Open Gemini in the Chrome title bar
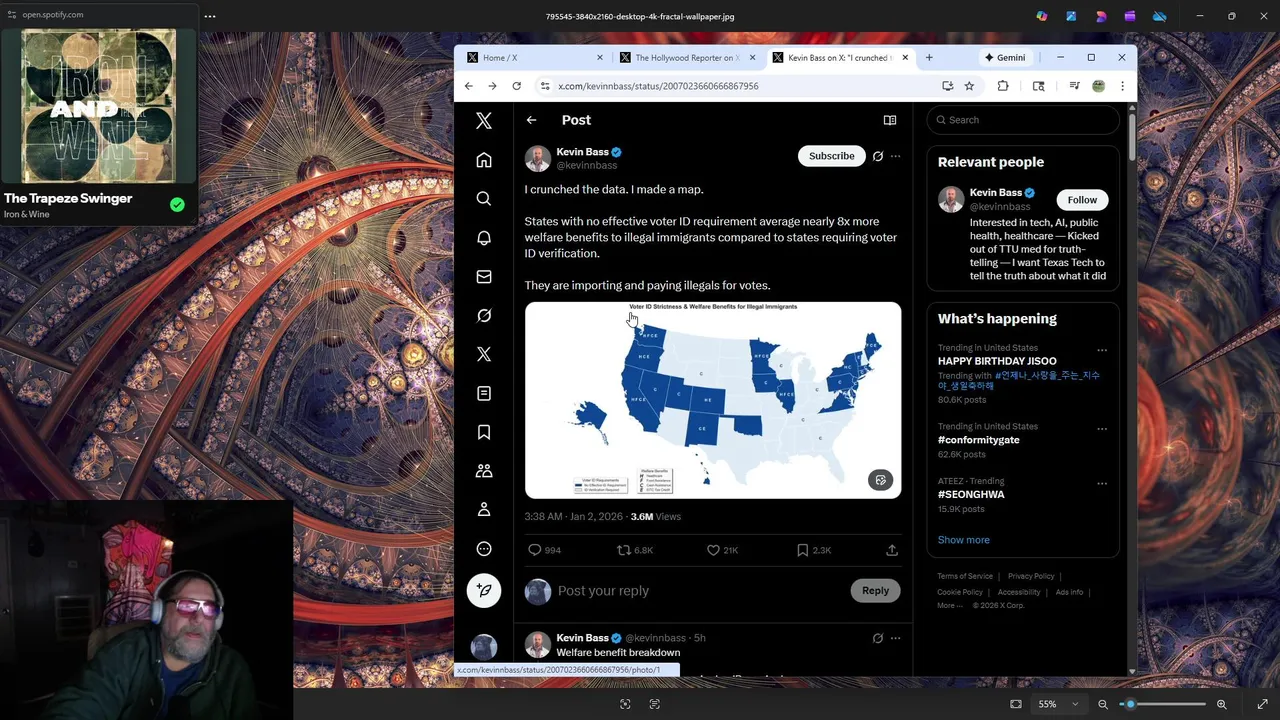 (x=1005, y=58)
